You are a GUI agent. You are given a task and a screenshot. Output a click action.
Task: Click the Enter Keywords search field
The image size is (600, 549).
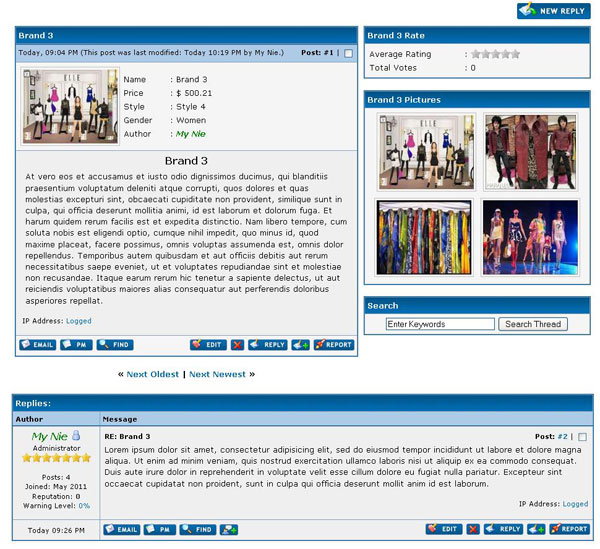pyautogui.click(x=440, y=324)
